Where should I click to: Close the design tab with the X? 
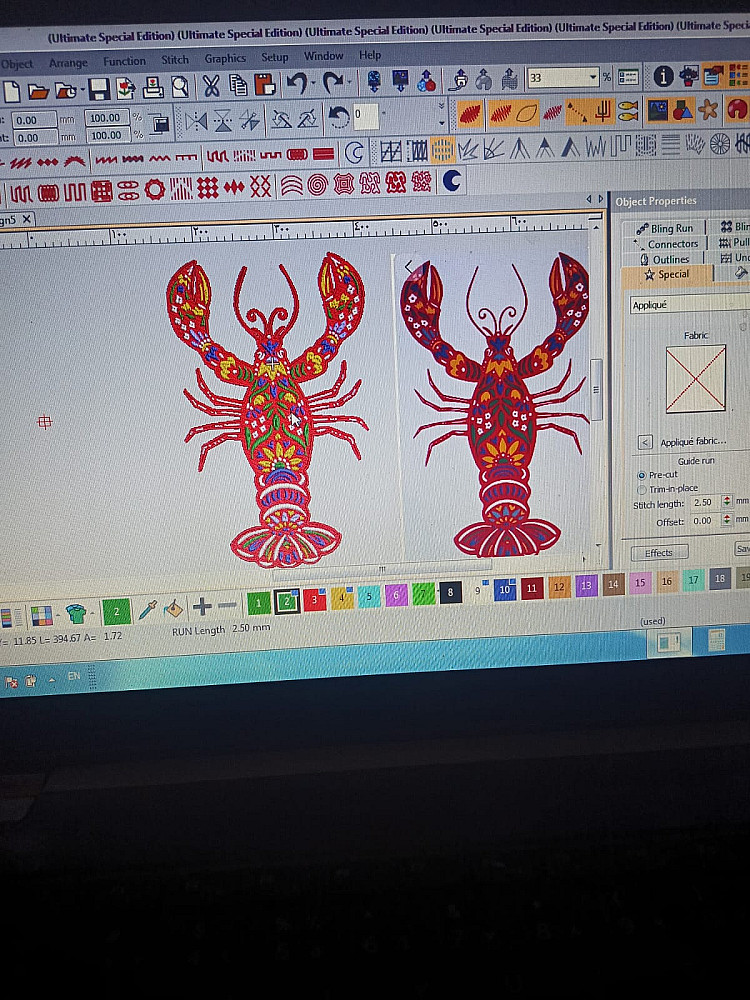[x=27, y=219]
